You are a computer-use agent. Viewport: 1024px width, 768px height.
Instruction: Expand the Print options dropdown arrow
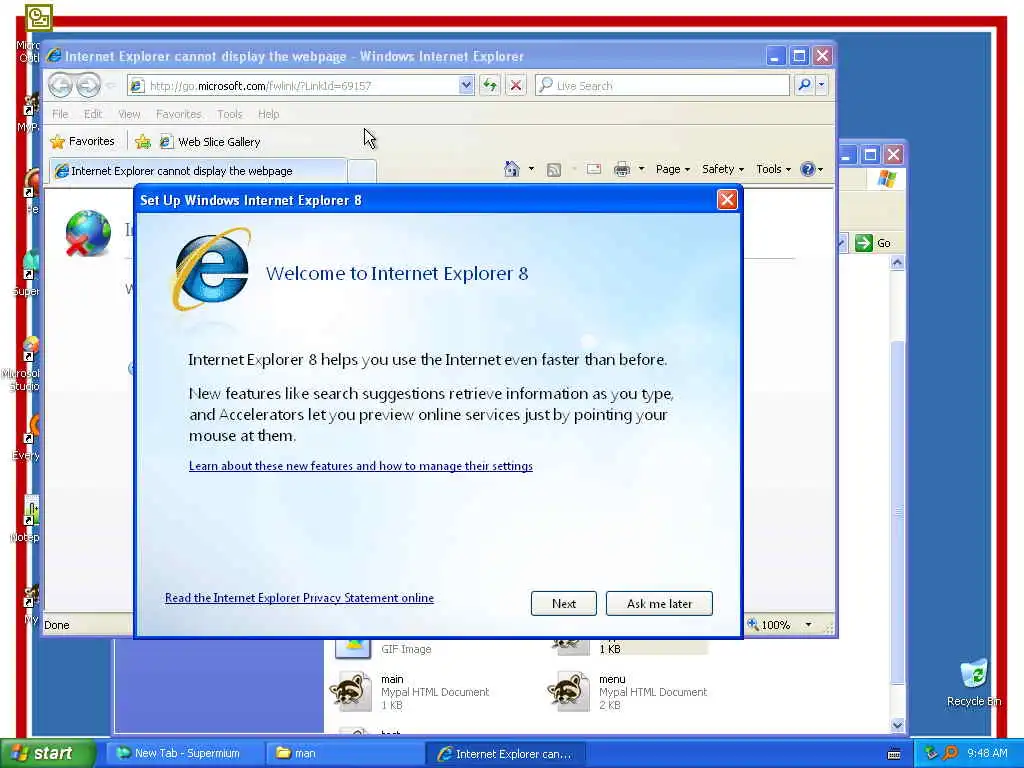641,169
